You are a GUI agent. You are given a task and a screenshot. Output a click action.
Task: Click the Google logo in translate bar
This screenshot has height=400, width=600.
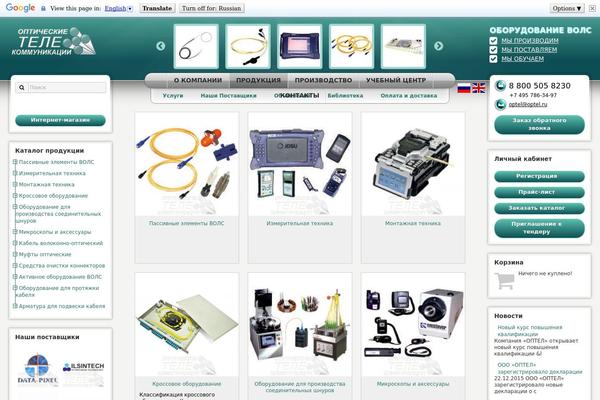(21, 8)
